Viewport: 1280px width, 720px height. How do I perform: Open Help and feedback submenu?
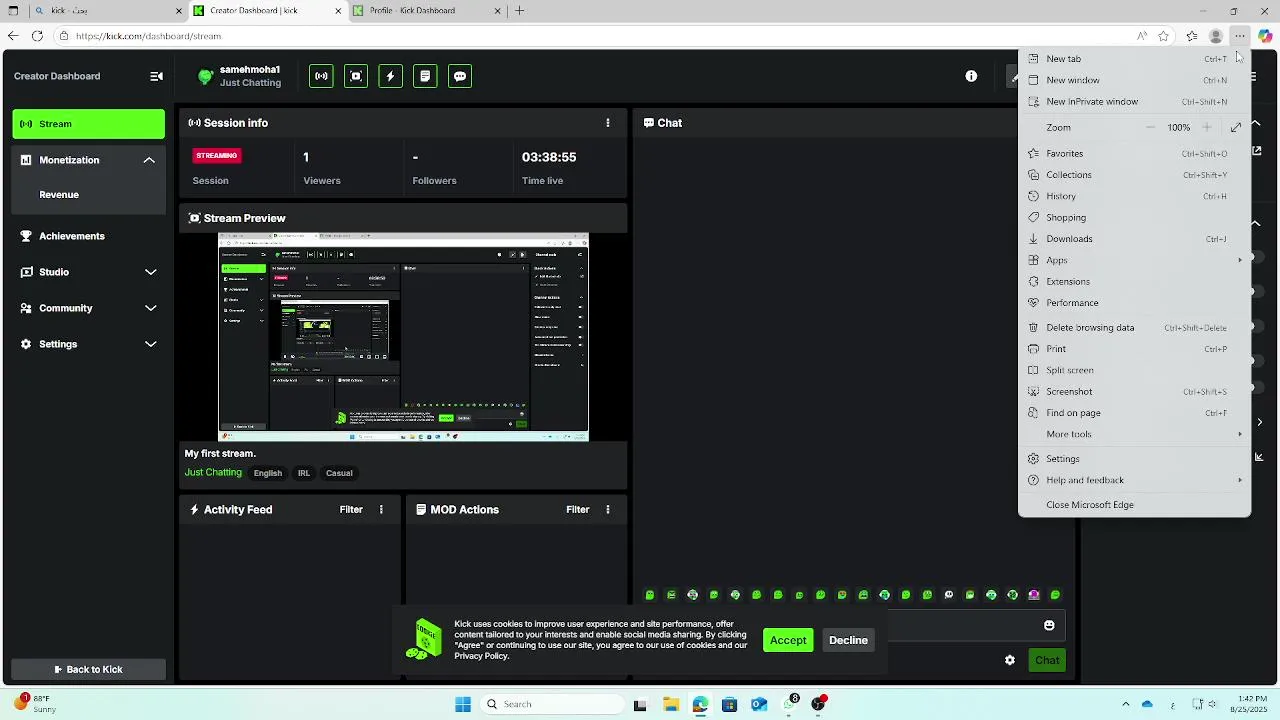1134,480
